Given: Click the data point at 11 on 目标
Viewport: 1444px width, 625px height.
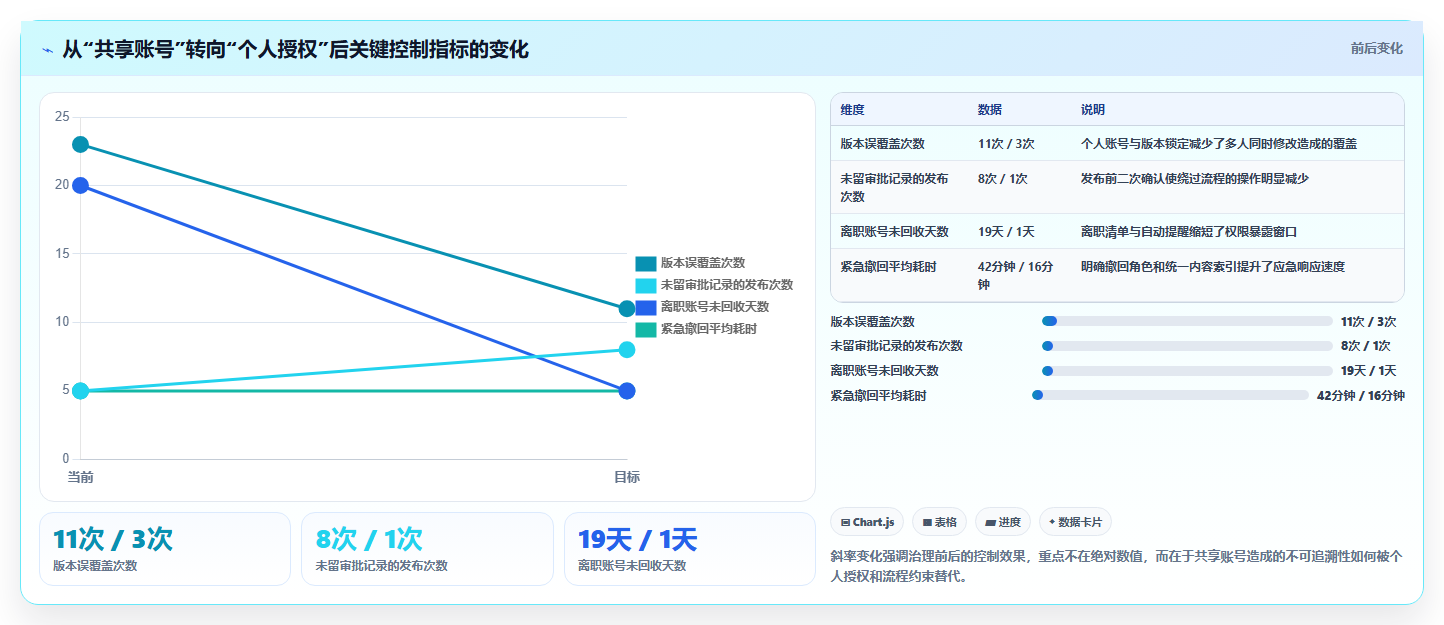Looking at the screenshot, I should [627, 309].
